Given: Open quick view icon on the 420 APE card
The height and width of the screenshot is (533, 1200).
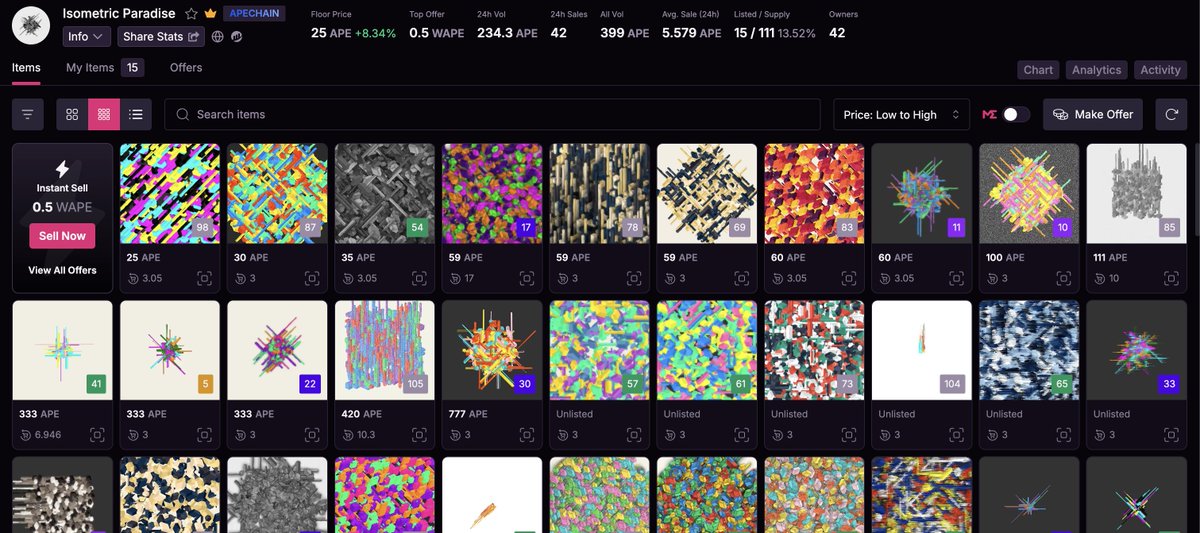Looking at the screenshot, I should click(x=418, y=435).
